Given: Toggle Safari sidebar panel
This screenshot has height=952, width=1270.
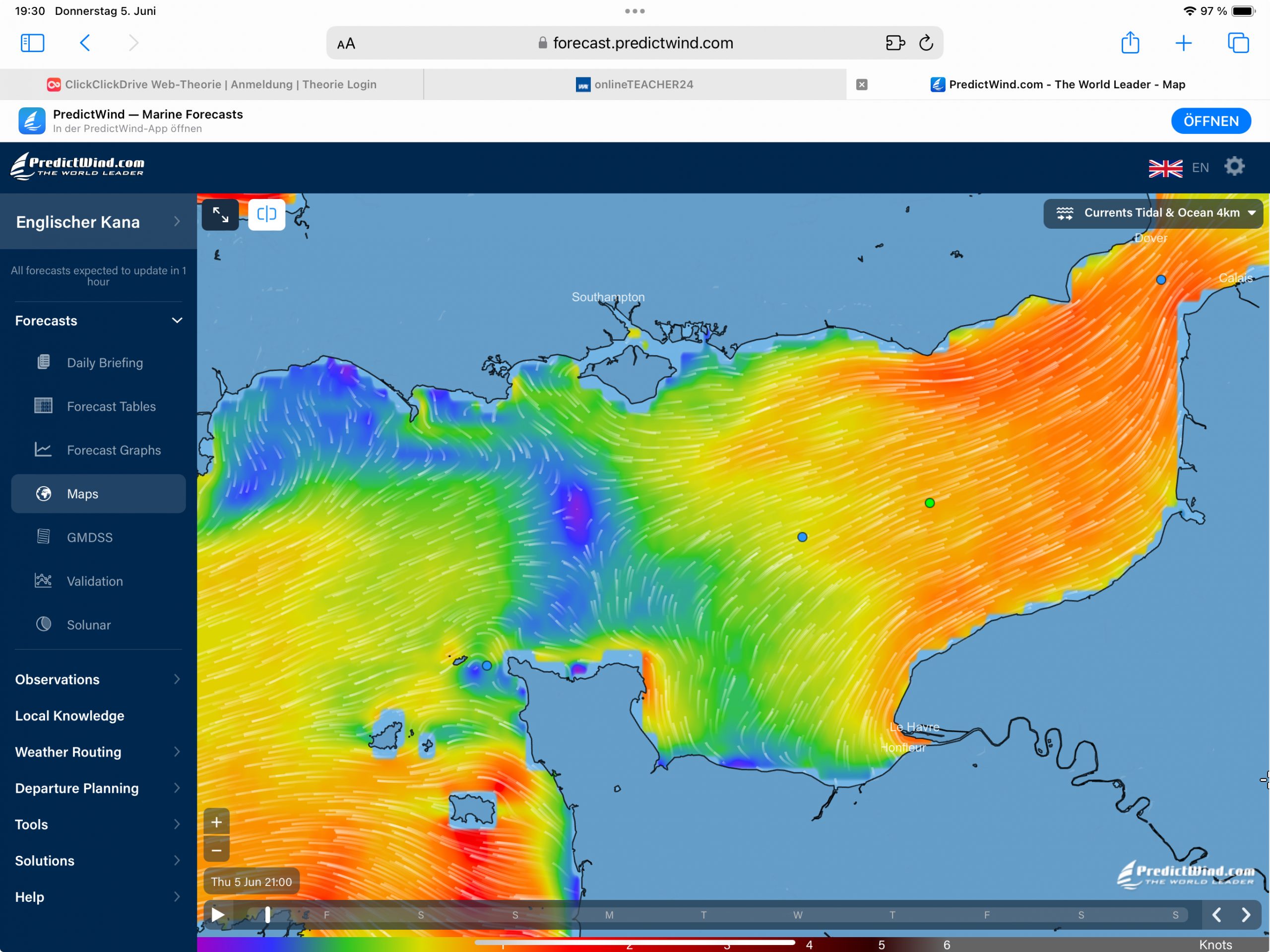Looking at the screenshot, I should (32, 43).
